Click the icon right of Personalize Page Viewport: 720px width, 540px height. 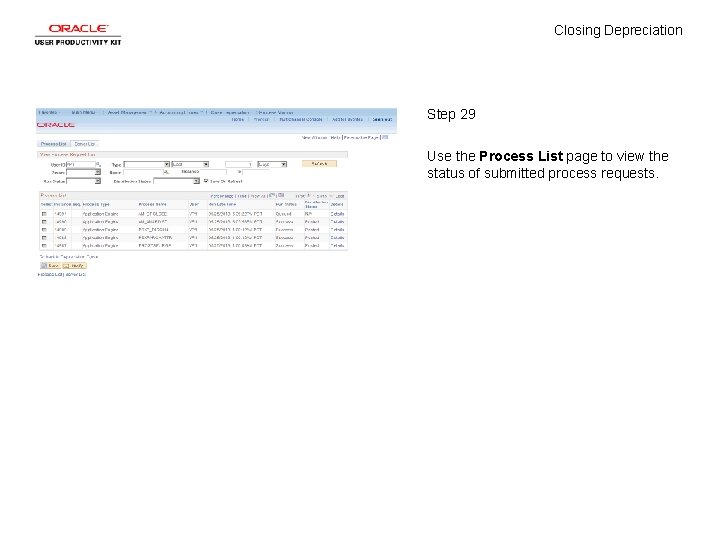click(385, 137)
